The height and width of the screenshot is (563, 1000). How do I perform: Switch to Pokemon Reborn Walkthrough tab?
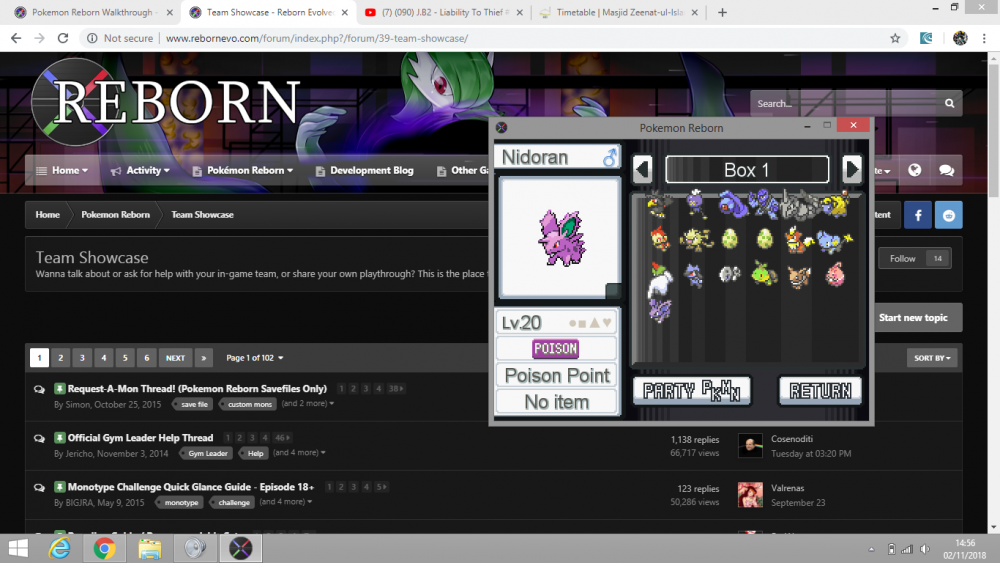coord(93,12)
